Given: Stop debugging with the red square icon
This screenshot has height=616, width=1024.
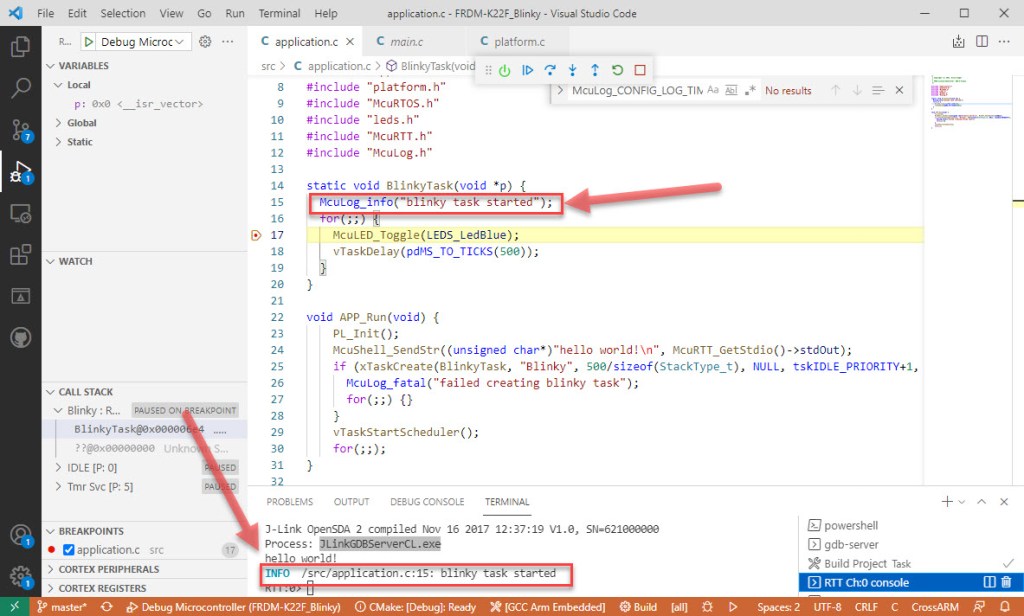Looking at the screenshot, I should click(x=640, y=70).
